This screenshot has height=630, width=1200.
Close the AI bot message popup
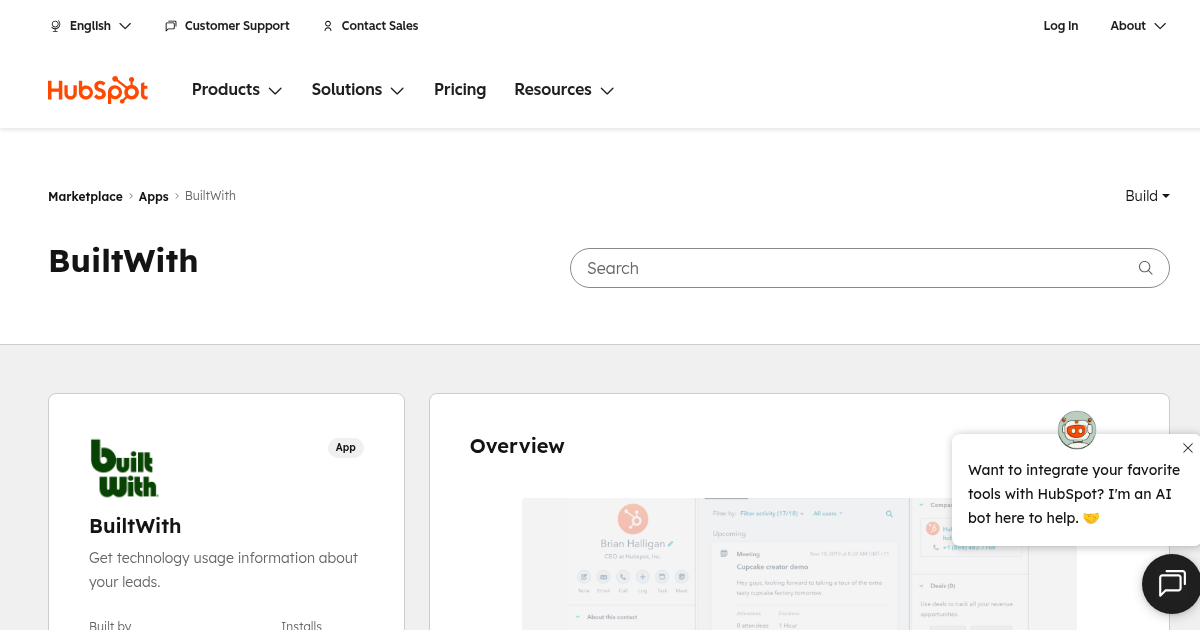(1187, 448)
